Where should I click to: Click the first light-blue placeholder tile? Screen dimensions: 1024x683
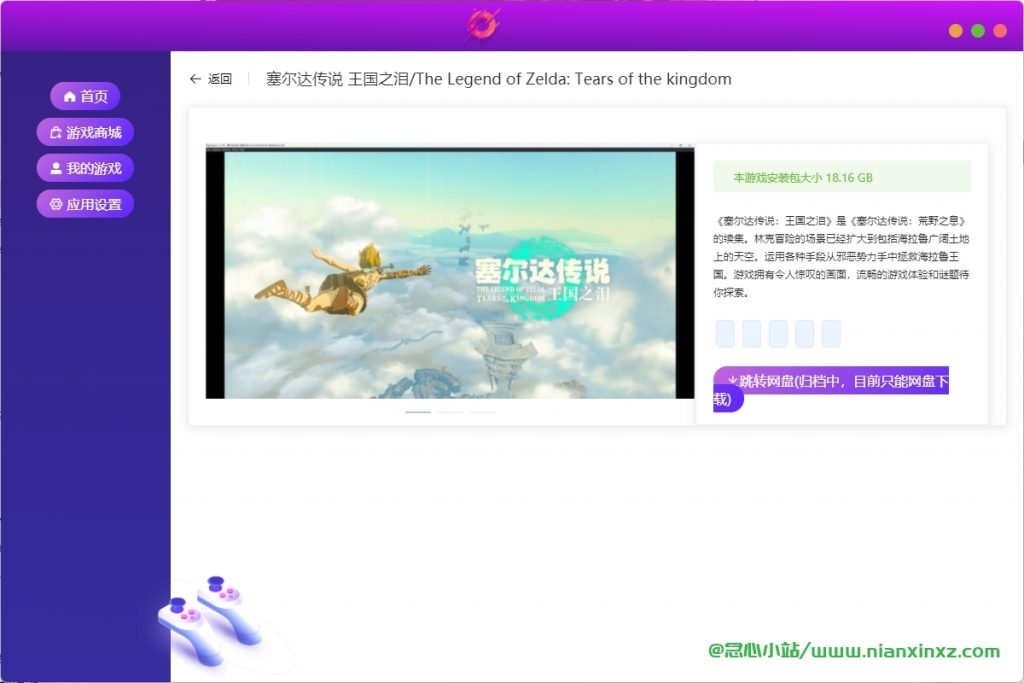[x=726, y=334]
